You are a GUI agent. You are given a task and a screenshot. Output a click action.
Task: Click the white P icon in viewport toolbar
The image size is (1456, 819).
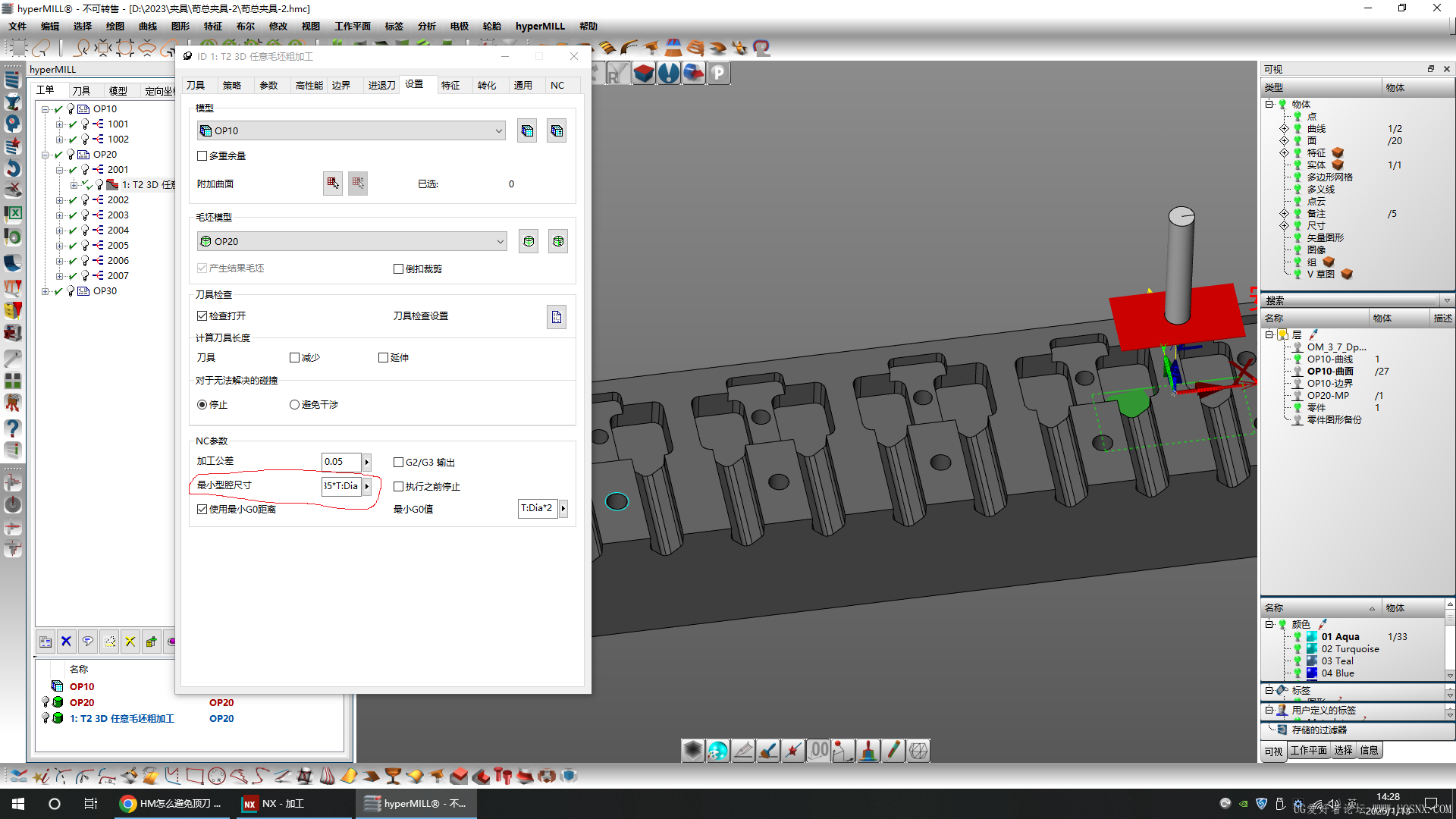coord(719,73)
